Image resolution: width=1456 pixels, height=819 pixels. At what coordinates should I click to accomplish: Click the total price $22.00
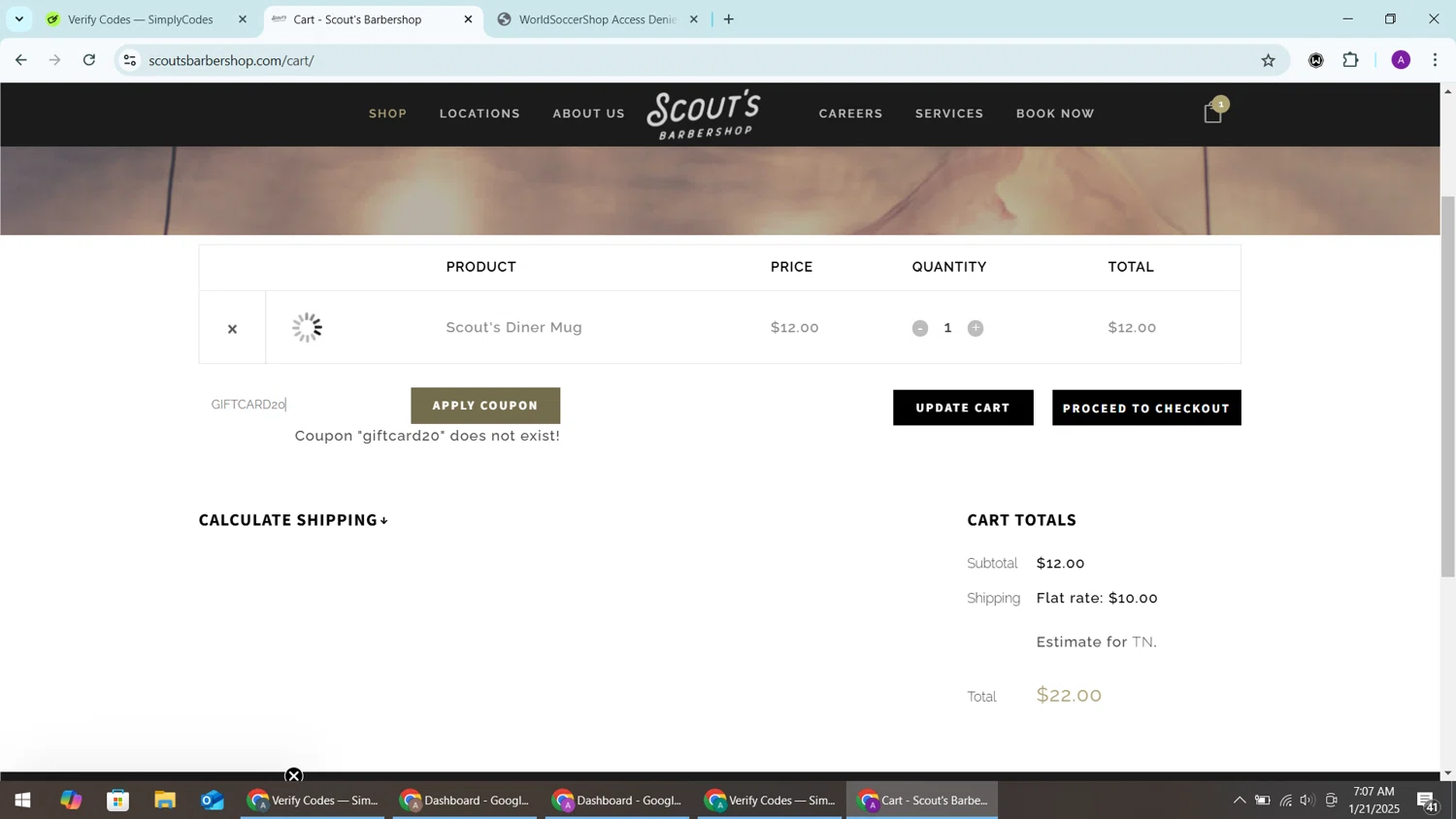click(1069, 695)
